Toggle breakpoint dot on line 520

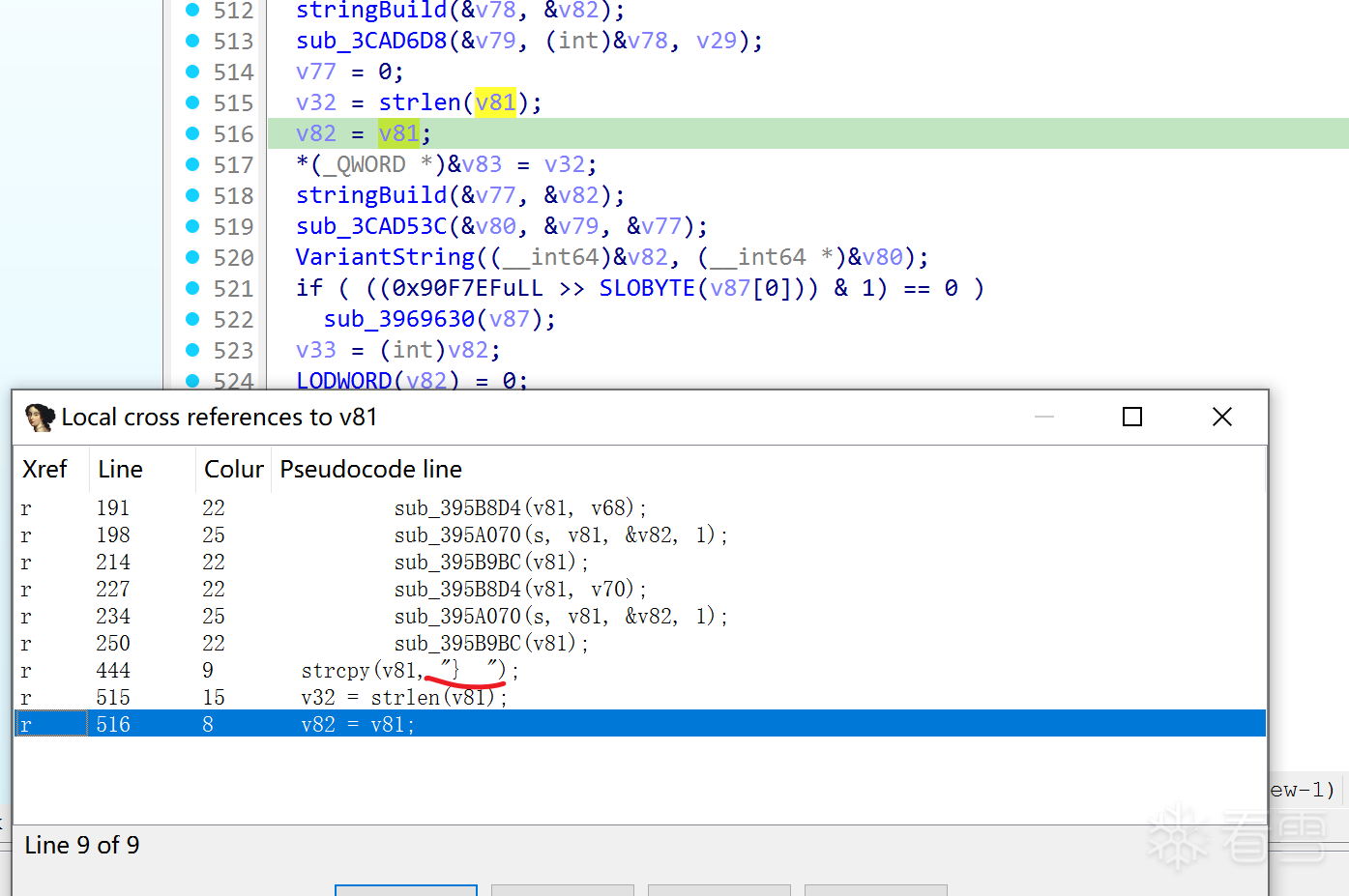[x=192, y=257]
